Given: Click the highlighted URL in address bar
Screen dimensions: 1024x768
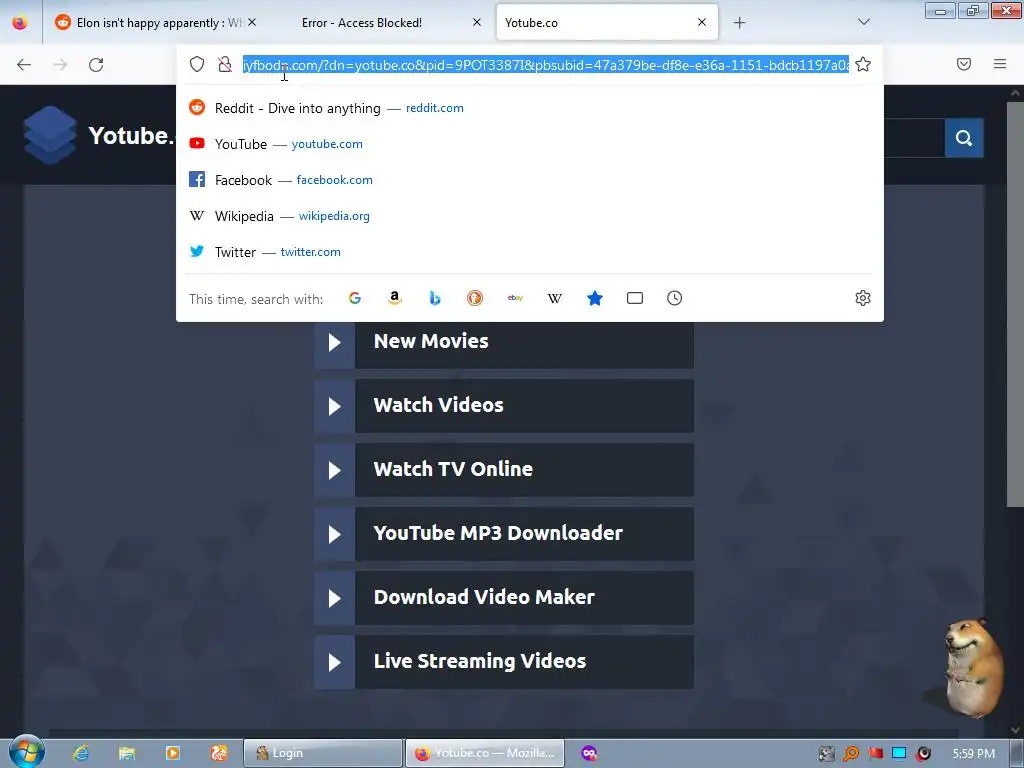Looking at the screenshot, I should point(546,65).
